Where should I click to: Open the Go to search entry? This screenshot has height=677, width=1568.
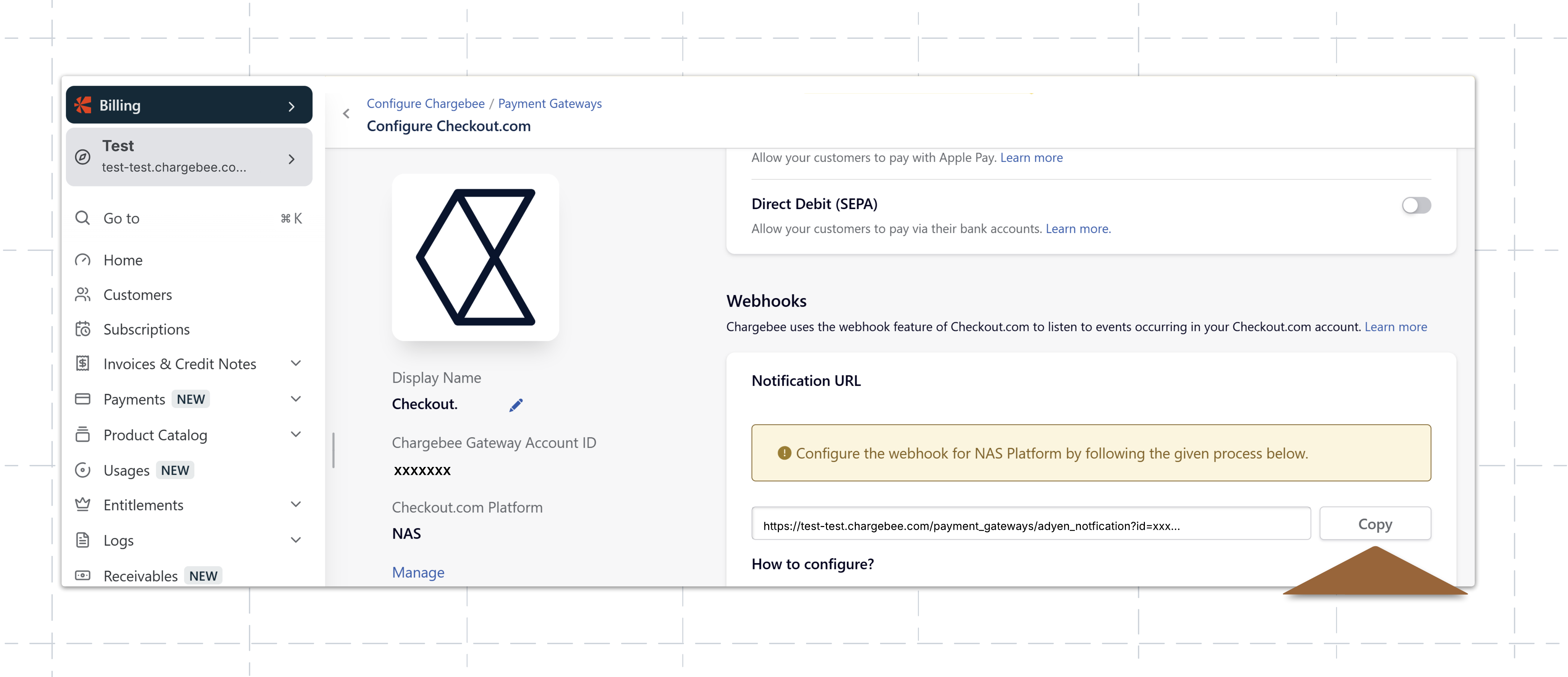(x=189, y=218)
